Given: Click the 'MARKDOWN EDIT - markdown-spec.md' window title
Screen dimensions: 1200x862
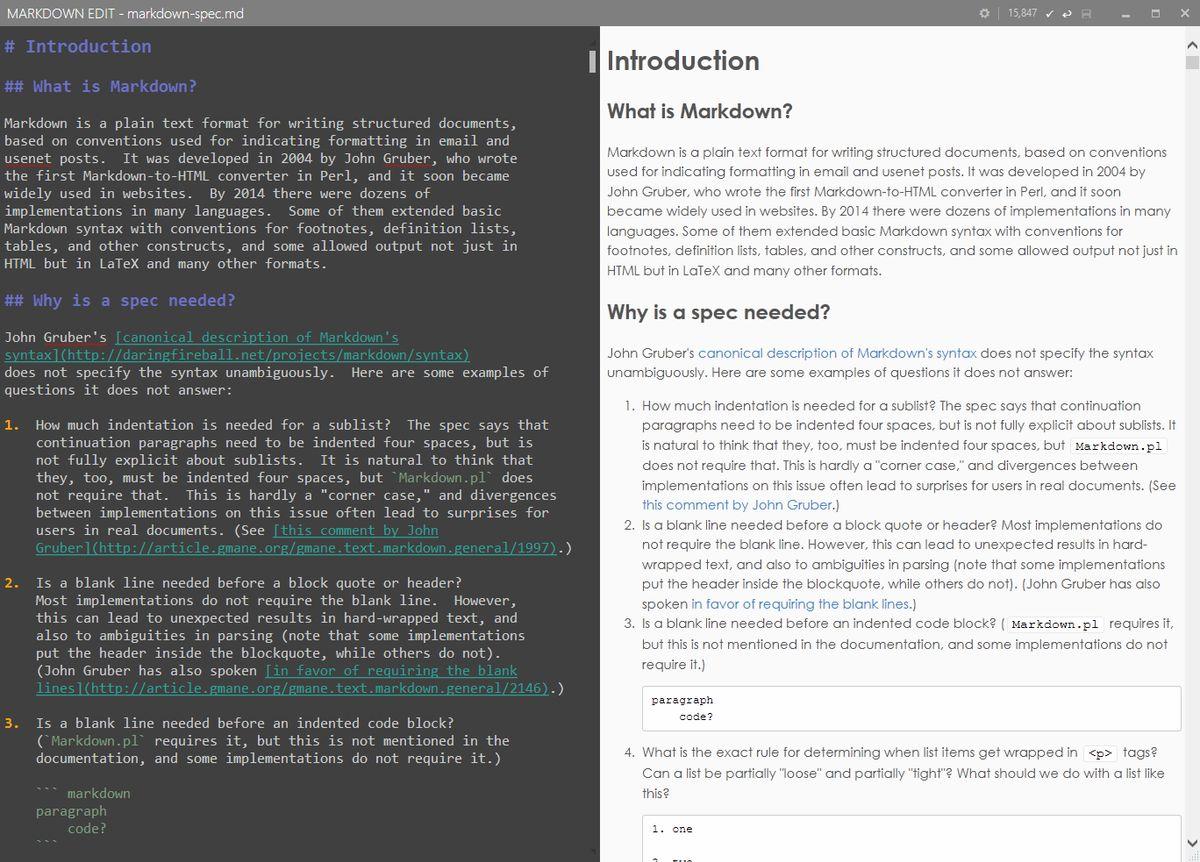Looking at the screenshot, I should point(125,13).
